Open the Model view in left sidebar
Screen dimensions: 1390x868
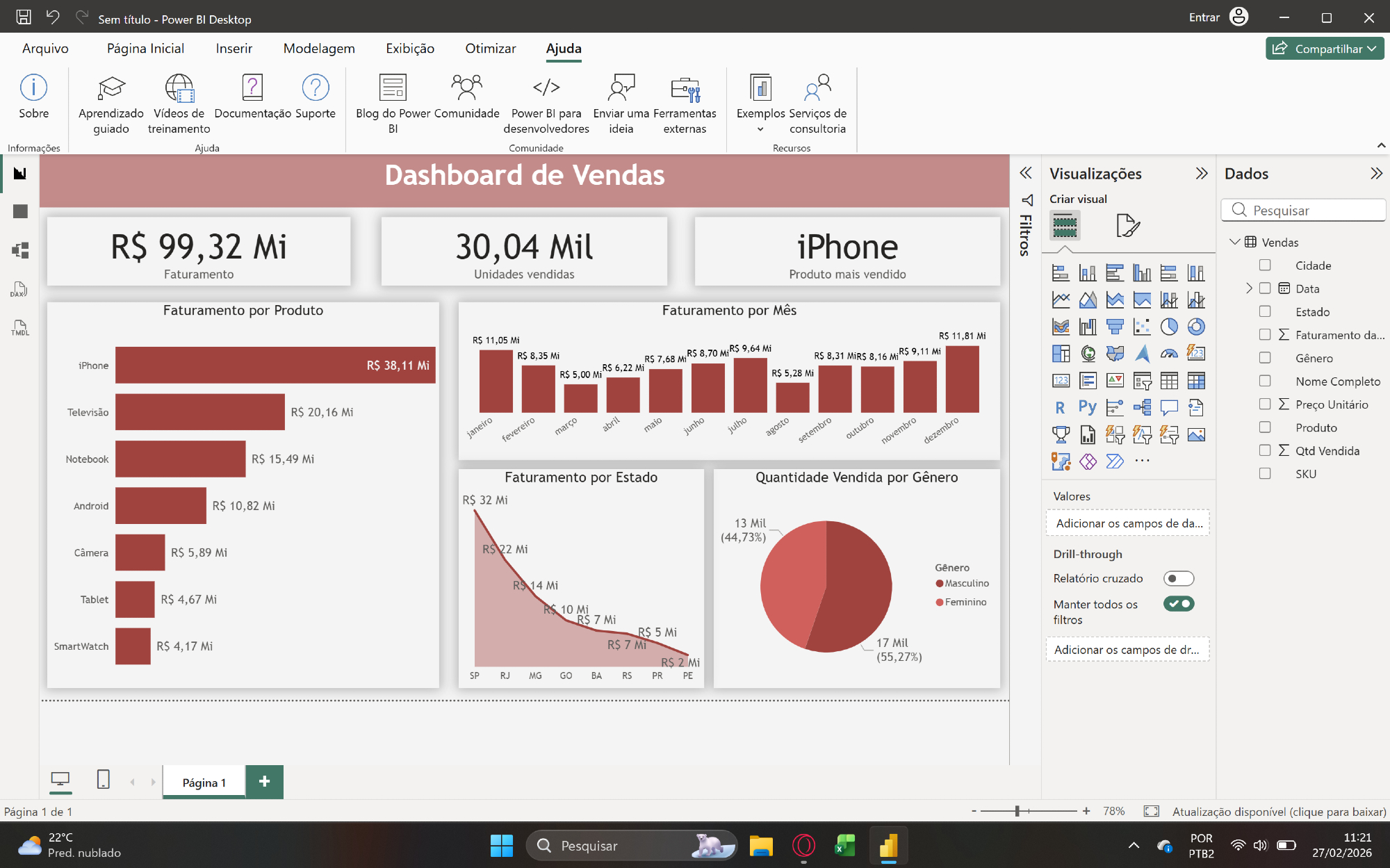point(20,250)
